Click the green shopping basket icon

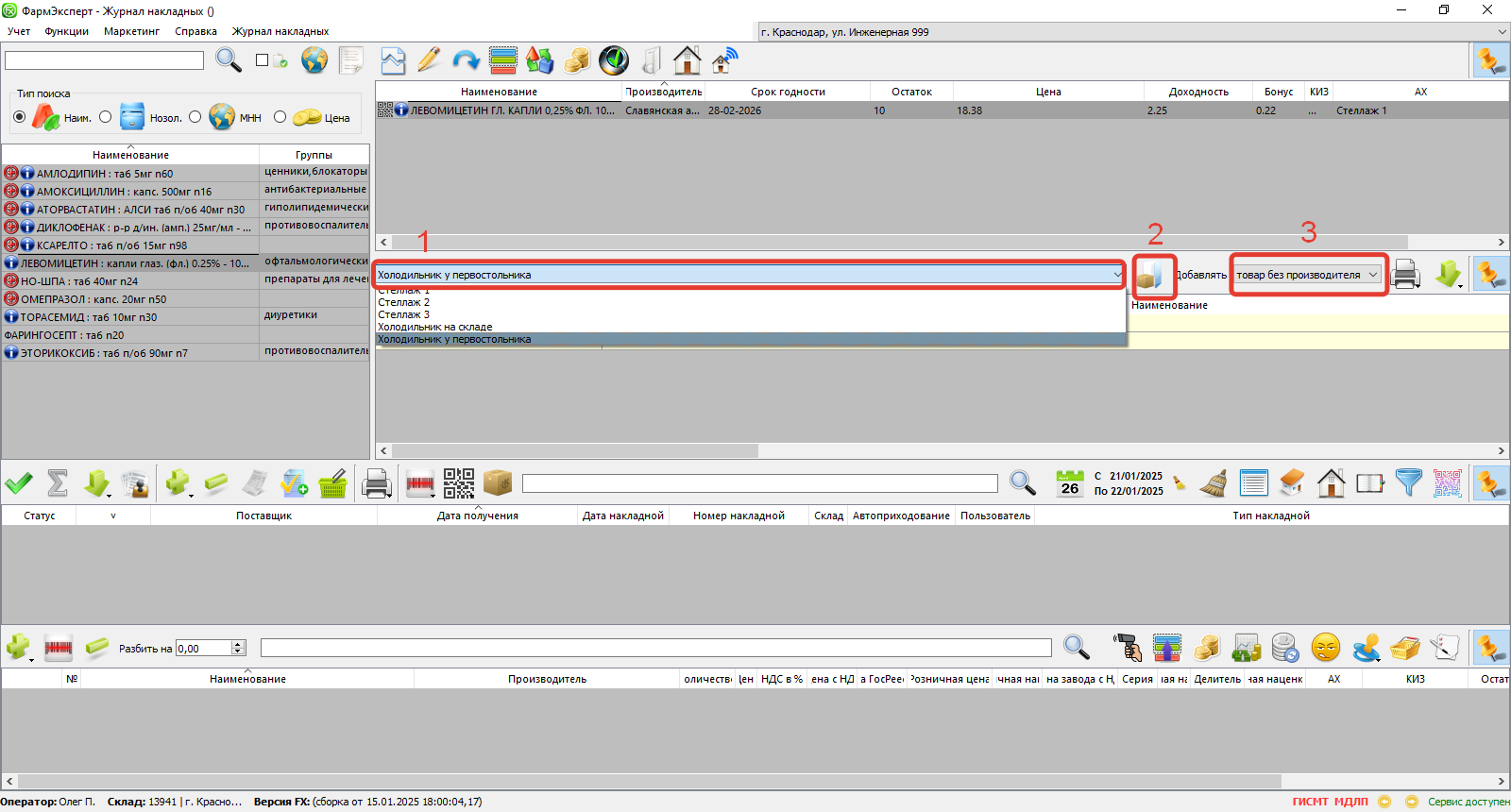coord(332,483)
